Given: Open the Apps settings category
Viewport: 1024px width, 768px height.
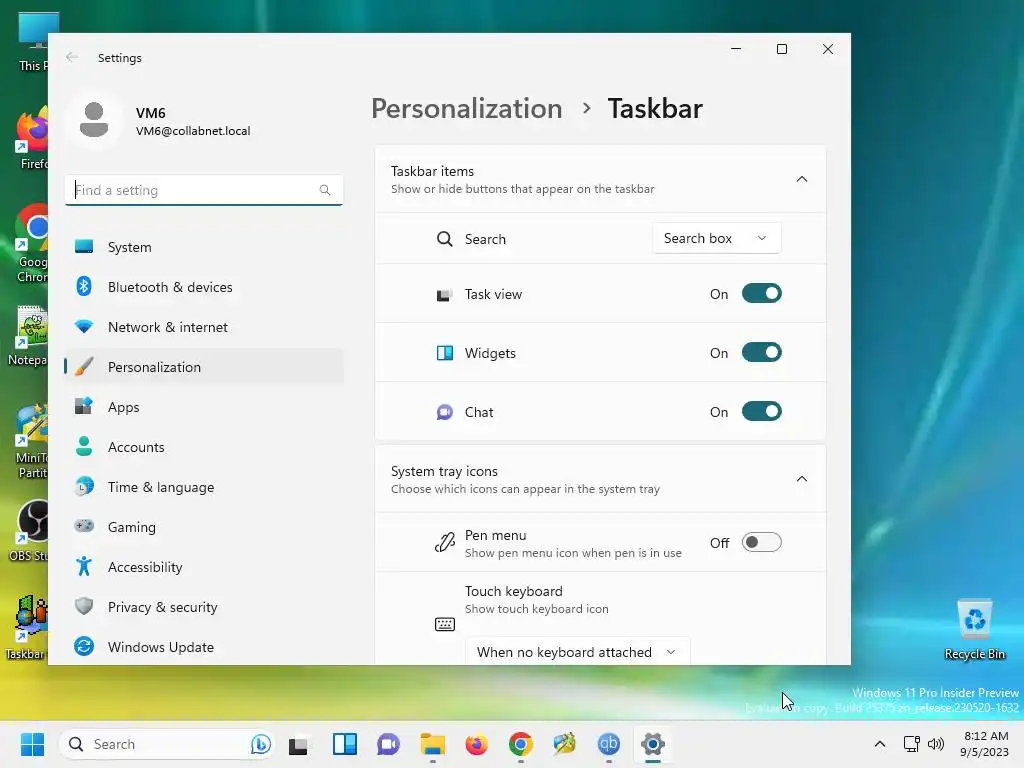Looking at the screenshot, I should tap(204, 407).
